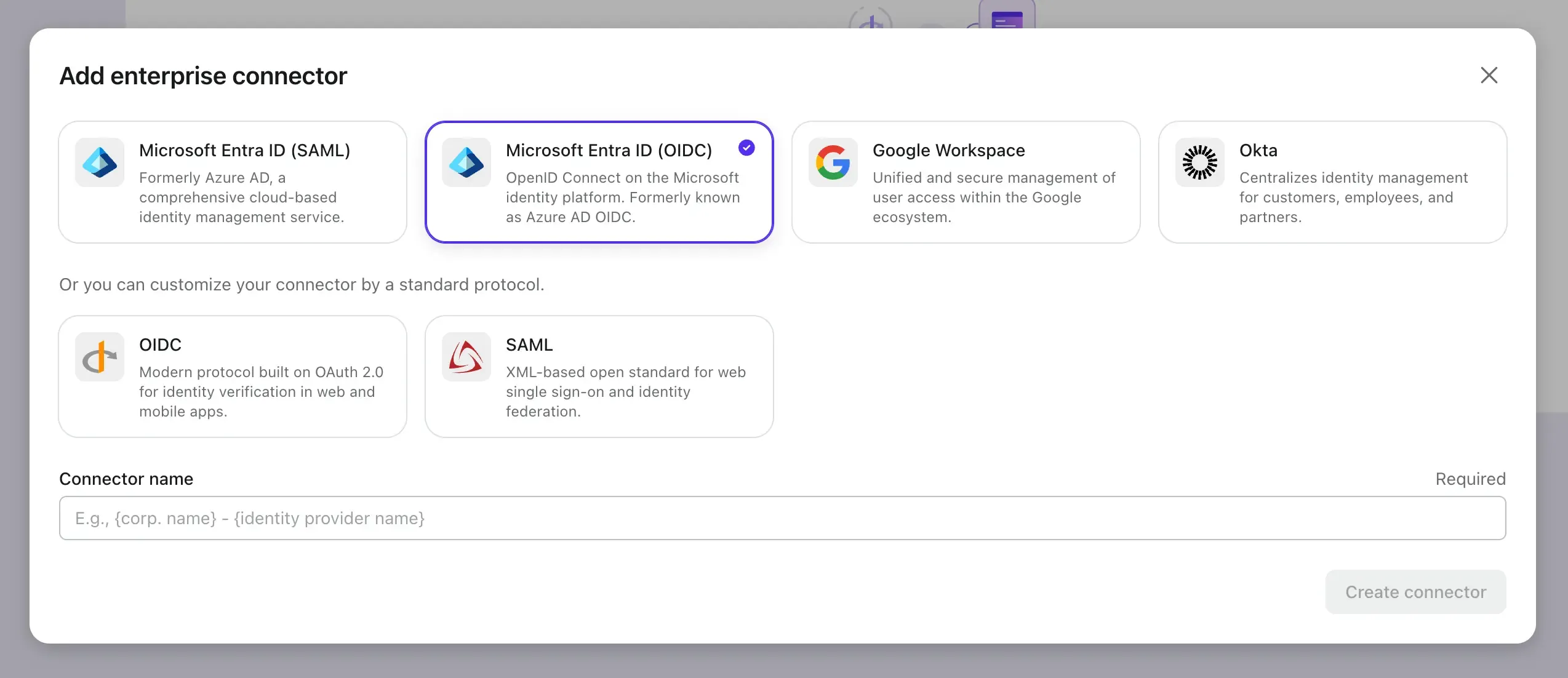The width and height of the screenshot is (1568, 678).
Task: Click the Connector name input field
Action: coord(783,518)
